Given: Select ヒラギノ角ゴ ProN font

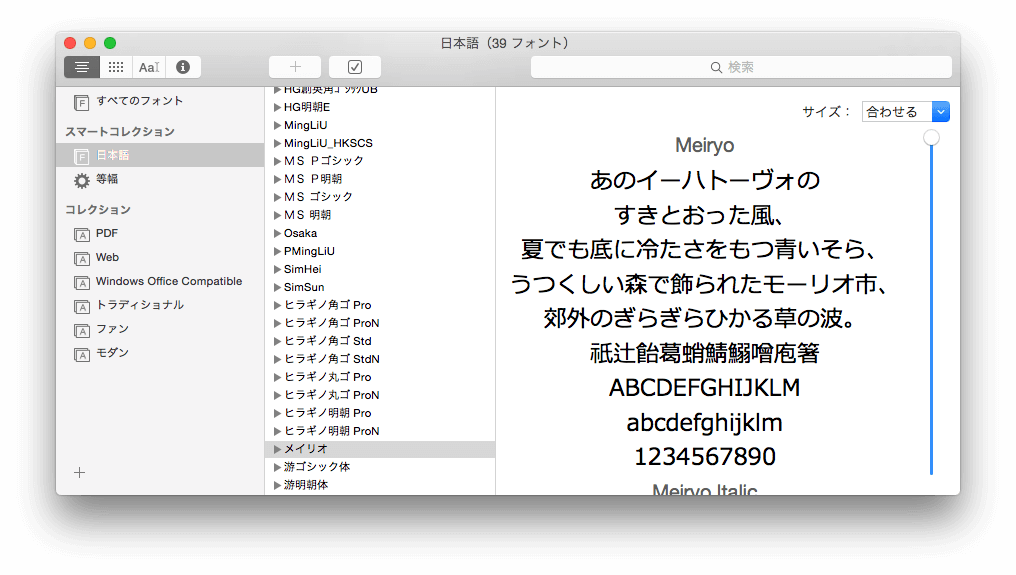Looking at the screenshot, I should (380, 323).
